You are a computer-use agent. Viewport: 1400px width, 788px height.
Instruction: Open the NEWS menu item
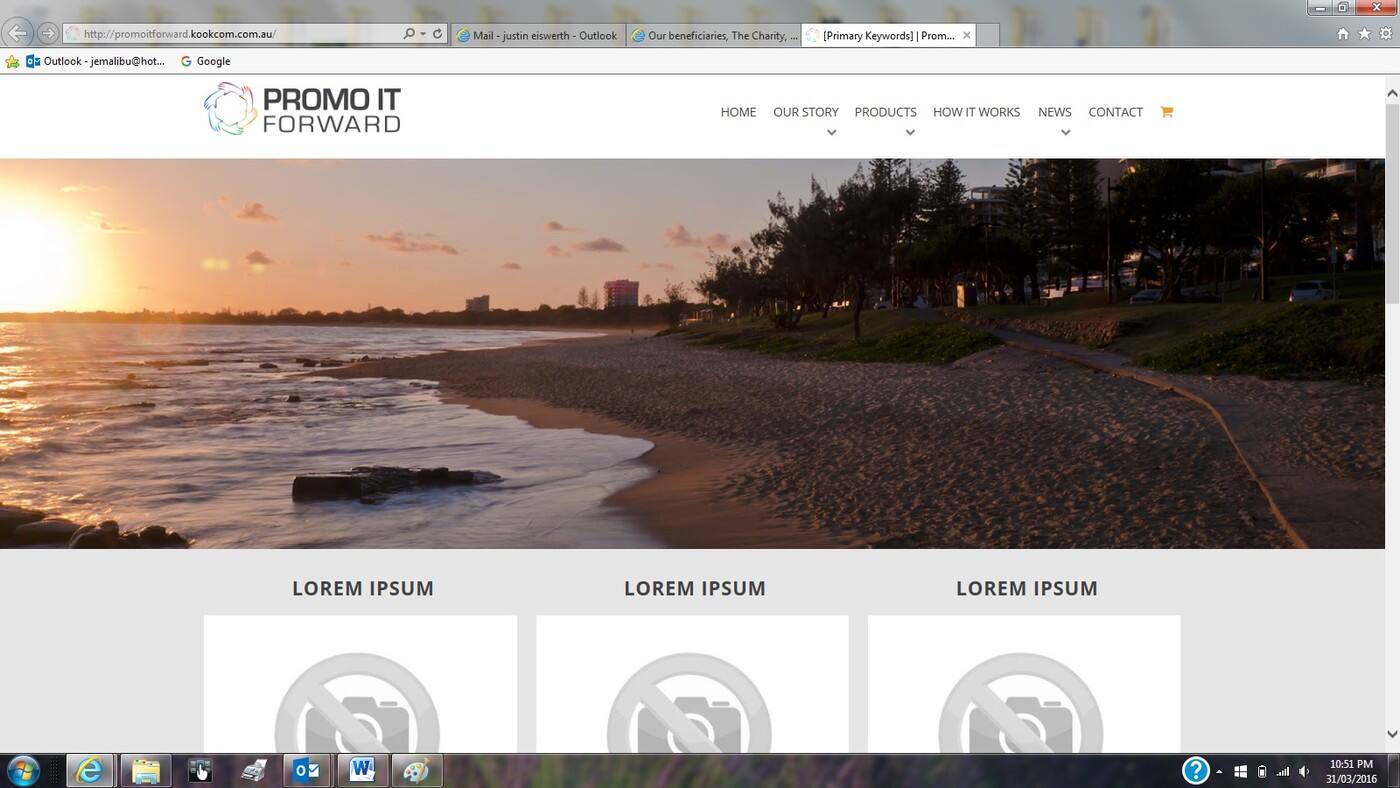tap(1055, 112)
